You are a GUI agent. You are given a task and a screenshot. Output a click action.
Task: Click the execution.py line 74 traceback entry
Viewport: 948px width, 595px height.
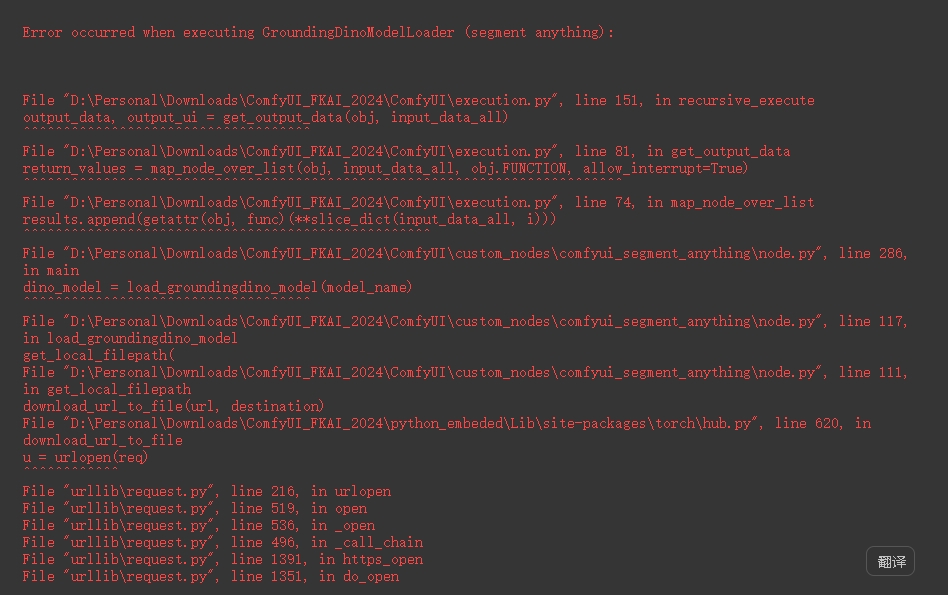click(418, 202)
